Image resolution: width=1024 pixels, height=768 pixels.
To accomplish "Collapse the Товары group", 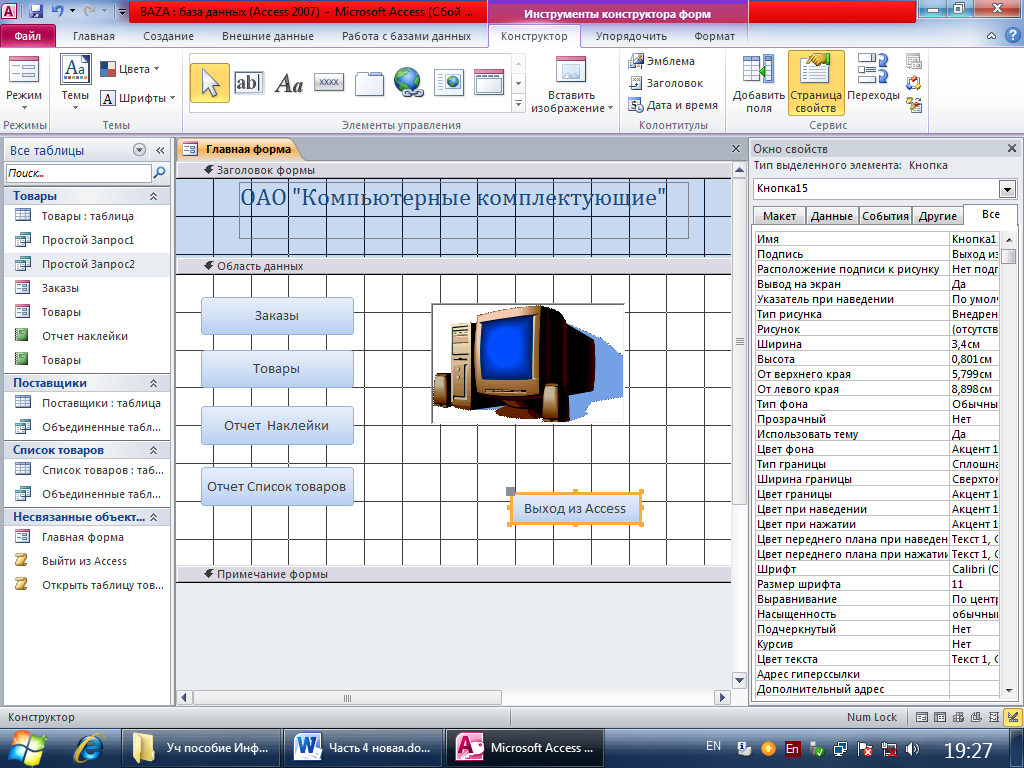I will (x=153, y=196).
